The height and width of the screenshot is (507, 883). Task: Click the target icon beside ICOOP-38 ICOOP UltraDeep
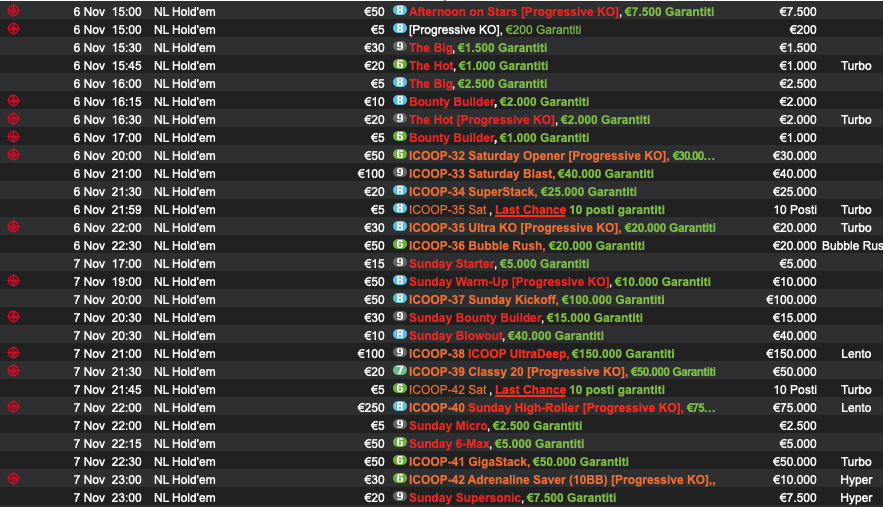[14, 353]
